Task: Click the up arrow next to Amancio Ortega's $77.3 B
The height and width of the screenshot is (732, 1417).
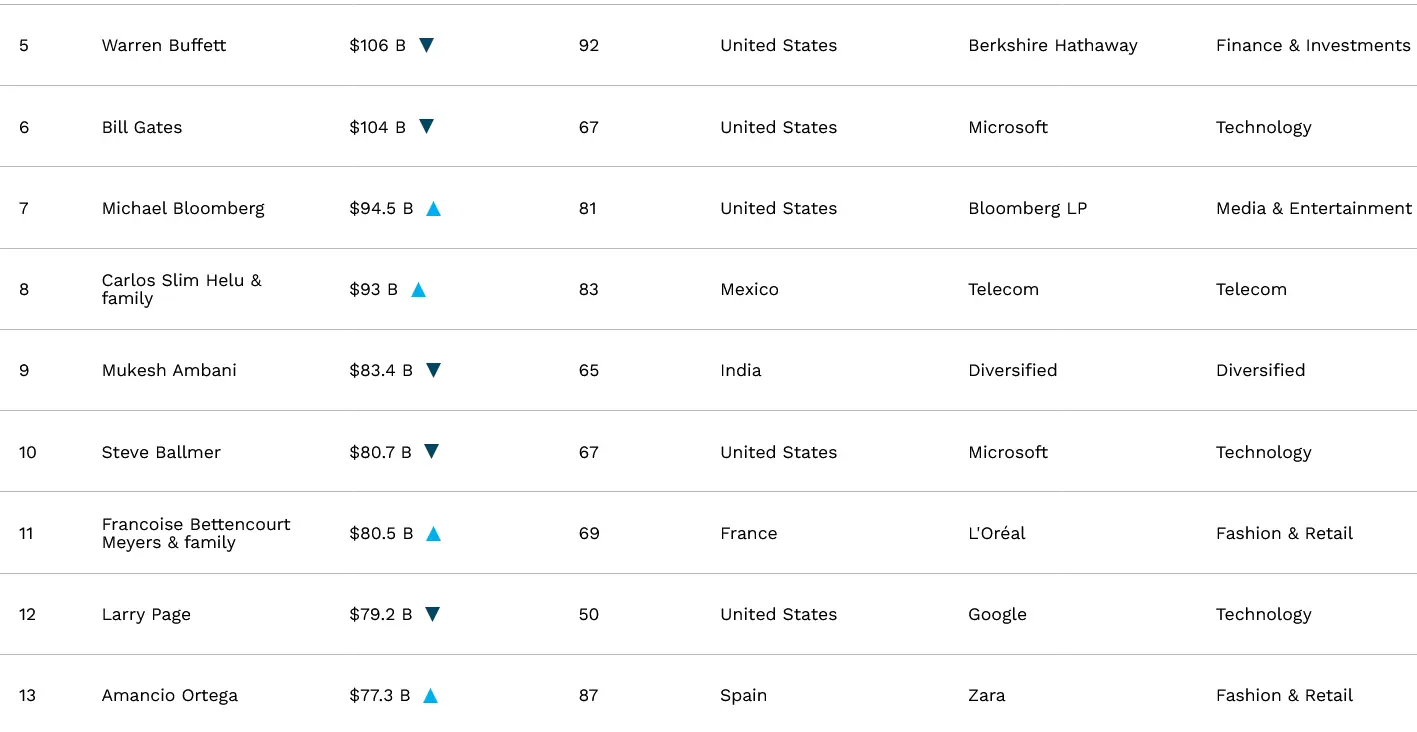Action: pos(430,695)
